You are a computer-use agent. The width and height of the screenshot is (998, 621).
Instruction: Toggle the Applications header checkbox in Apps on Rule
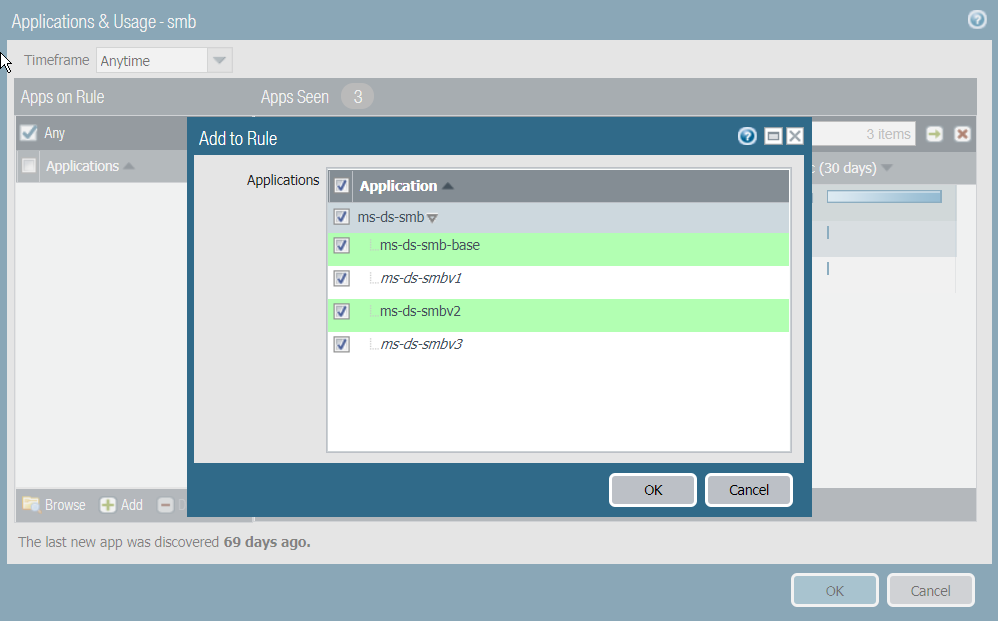click(x=29, y=166)
